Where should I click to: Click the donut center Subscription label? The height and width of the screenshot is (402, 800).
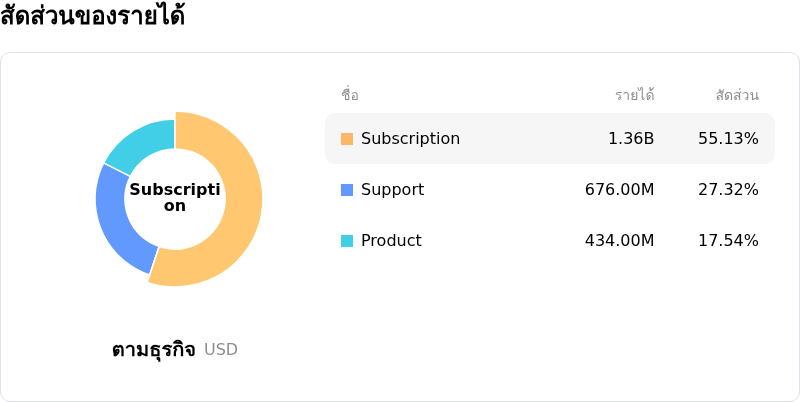(175, 198)
